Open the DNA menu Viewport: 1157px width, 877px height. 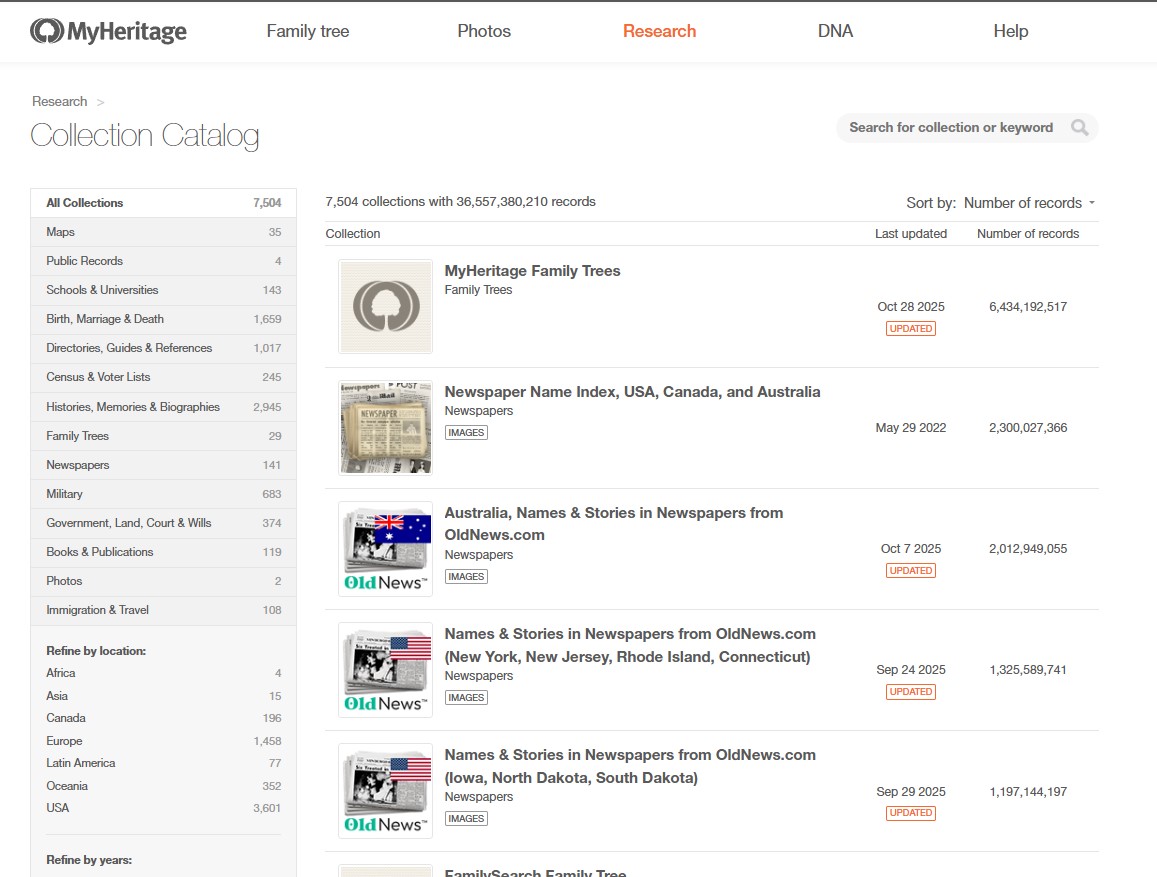(835, 31)
